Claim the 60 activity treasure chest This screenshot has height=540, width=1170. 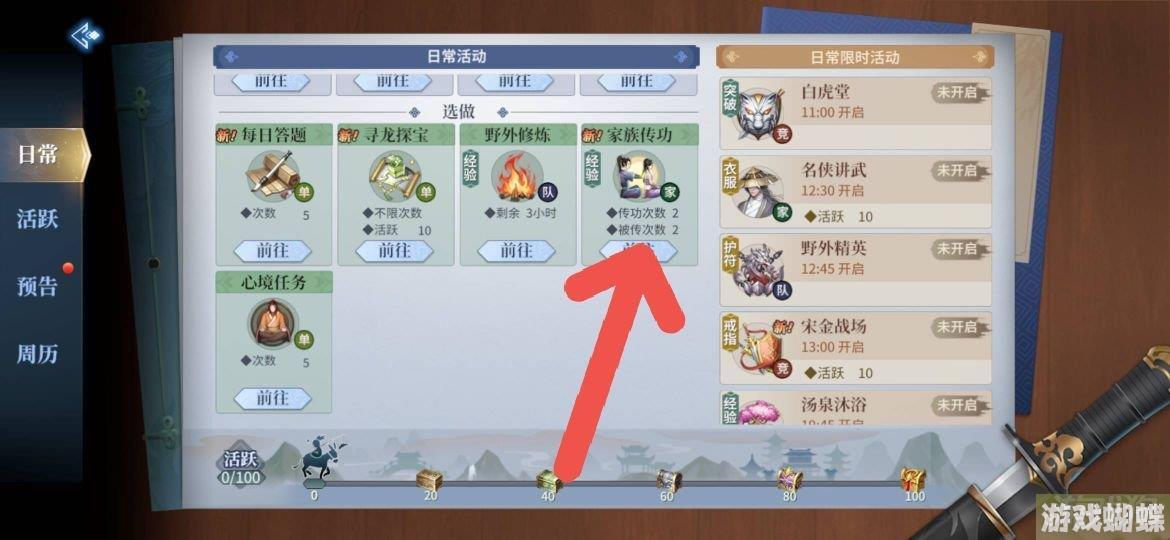pos(669,480)
